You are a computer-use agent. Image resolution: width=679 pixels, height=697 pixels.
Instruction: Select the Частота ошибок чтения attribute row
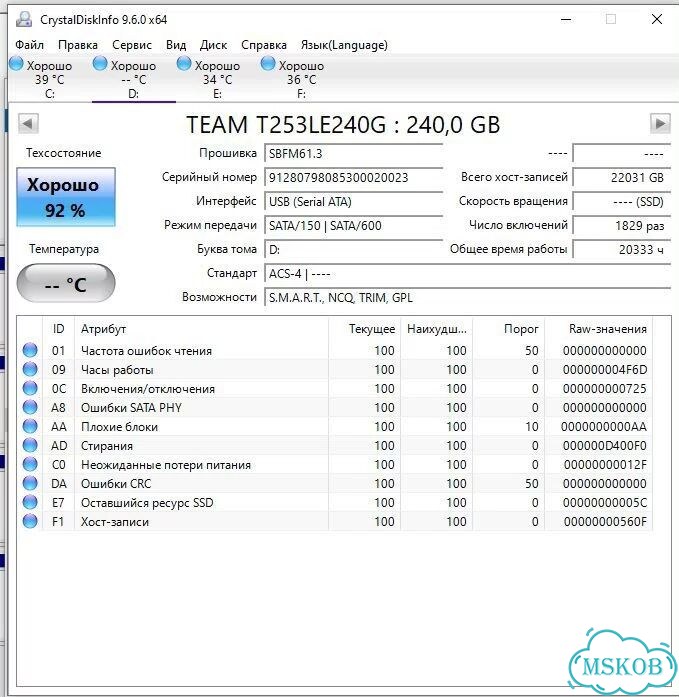click(335, 350)
